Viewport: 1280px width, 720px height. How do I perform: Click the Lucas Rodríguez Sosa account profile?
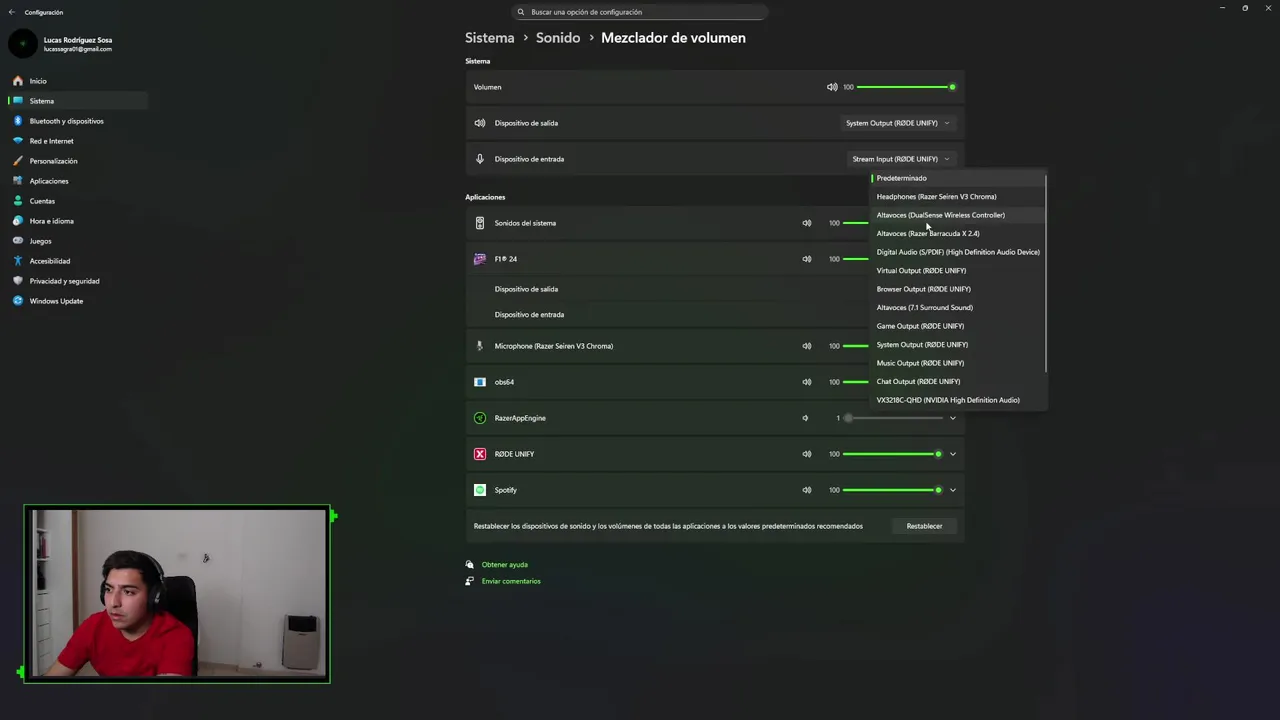[x=62, y=44]
